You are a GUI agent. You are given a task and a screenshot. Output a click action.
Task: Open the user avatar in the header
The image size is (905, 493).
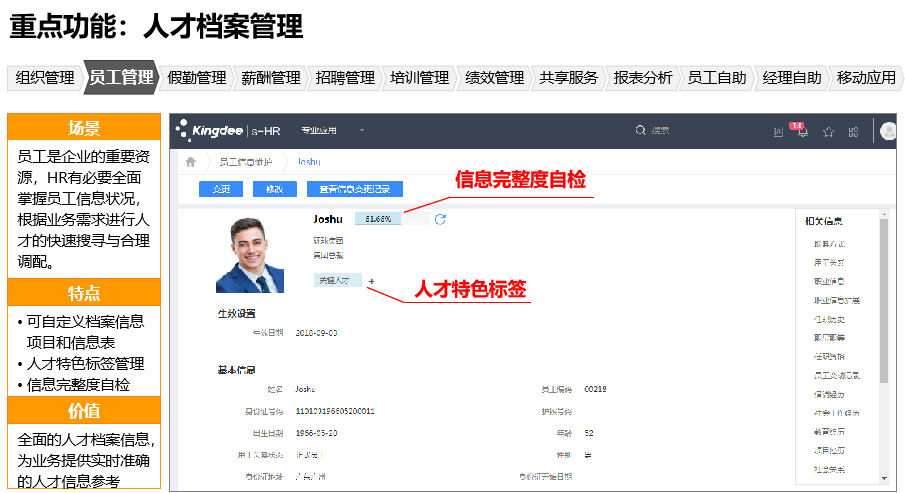888,131
